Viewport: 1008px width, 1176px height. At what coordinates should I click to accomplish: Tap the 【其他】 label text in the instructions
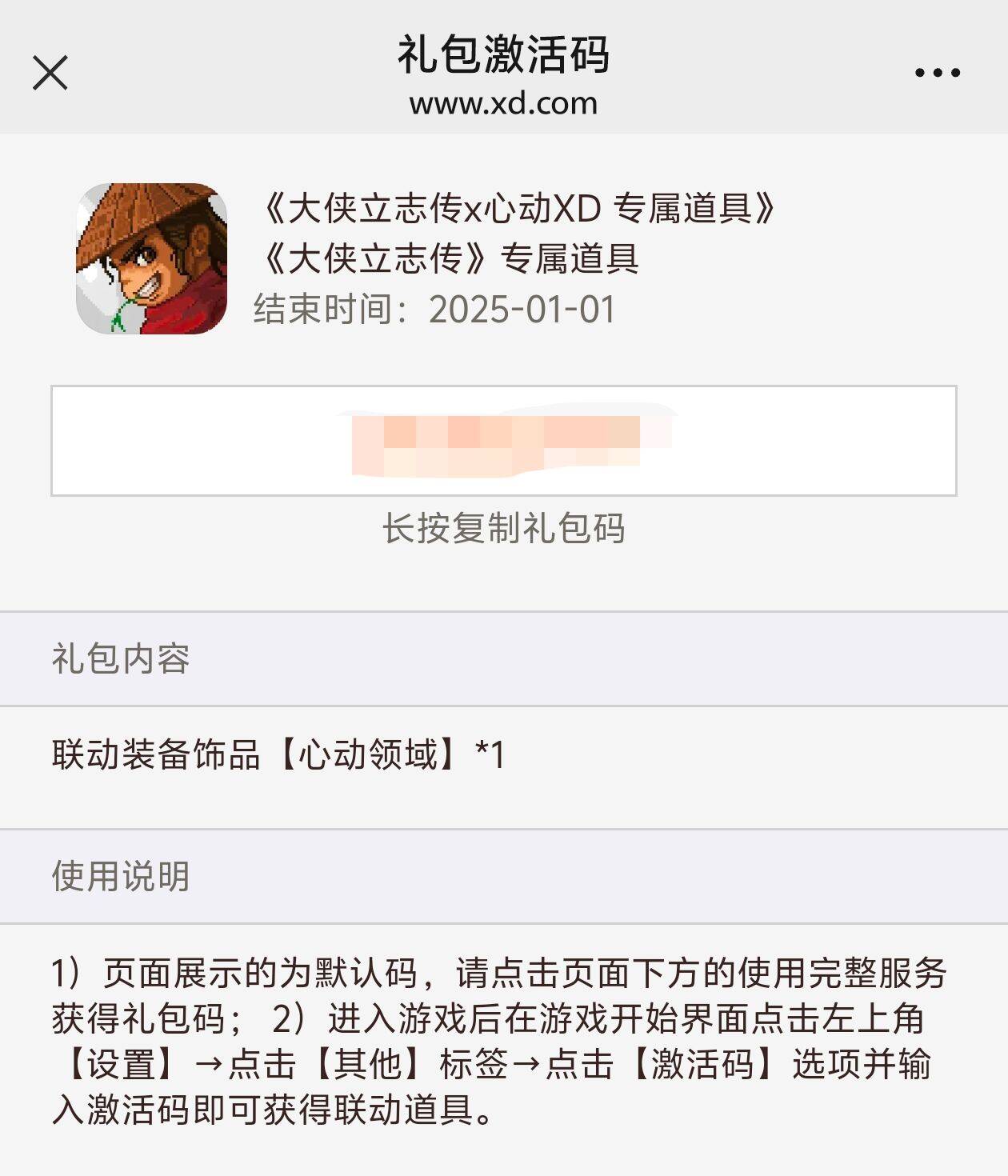coord(368,1064)
